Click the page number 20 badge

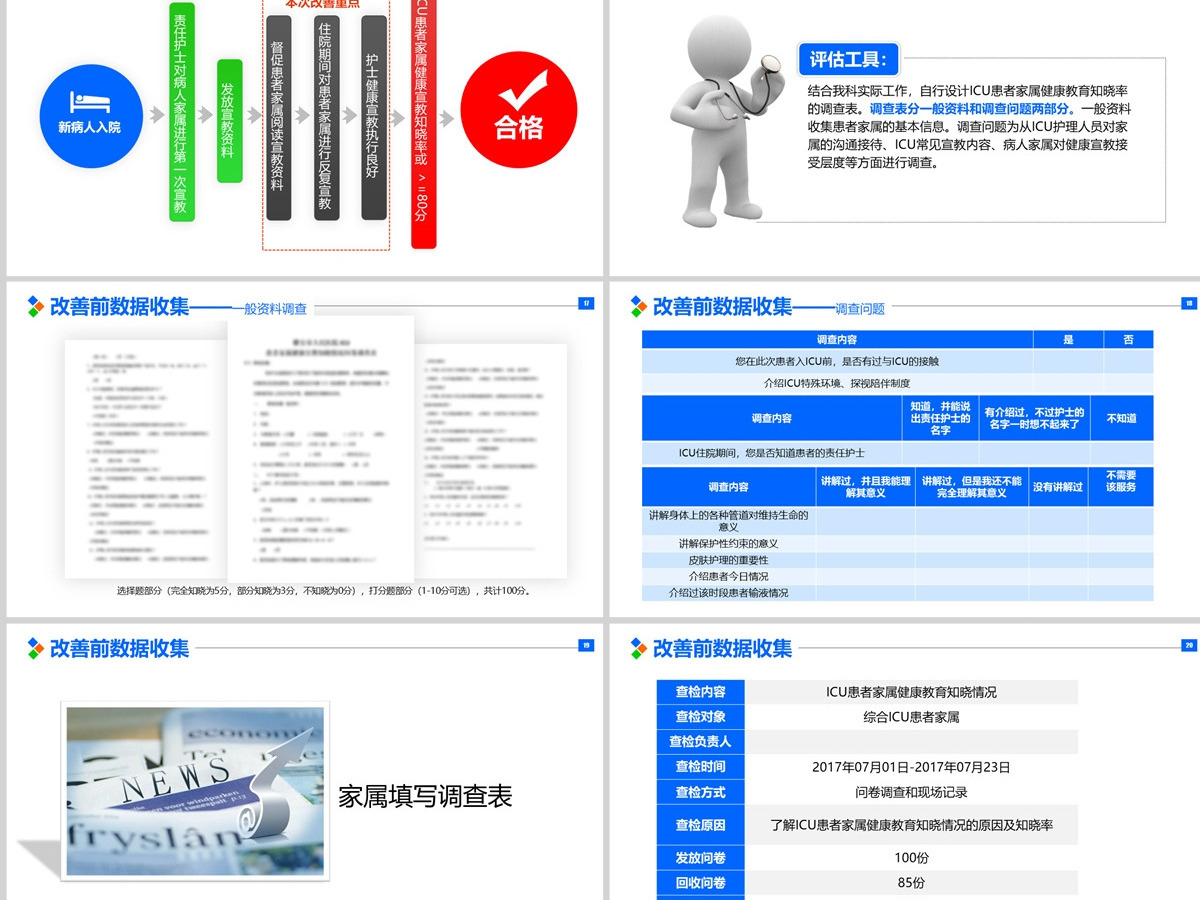point(1189,645)
